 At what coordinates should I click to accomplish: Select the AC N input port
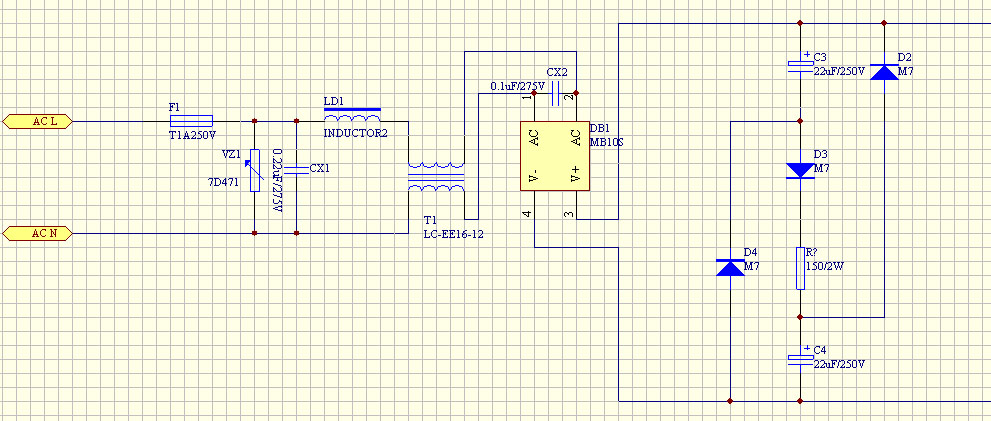point(37,234)
